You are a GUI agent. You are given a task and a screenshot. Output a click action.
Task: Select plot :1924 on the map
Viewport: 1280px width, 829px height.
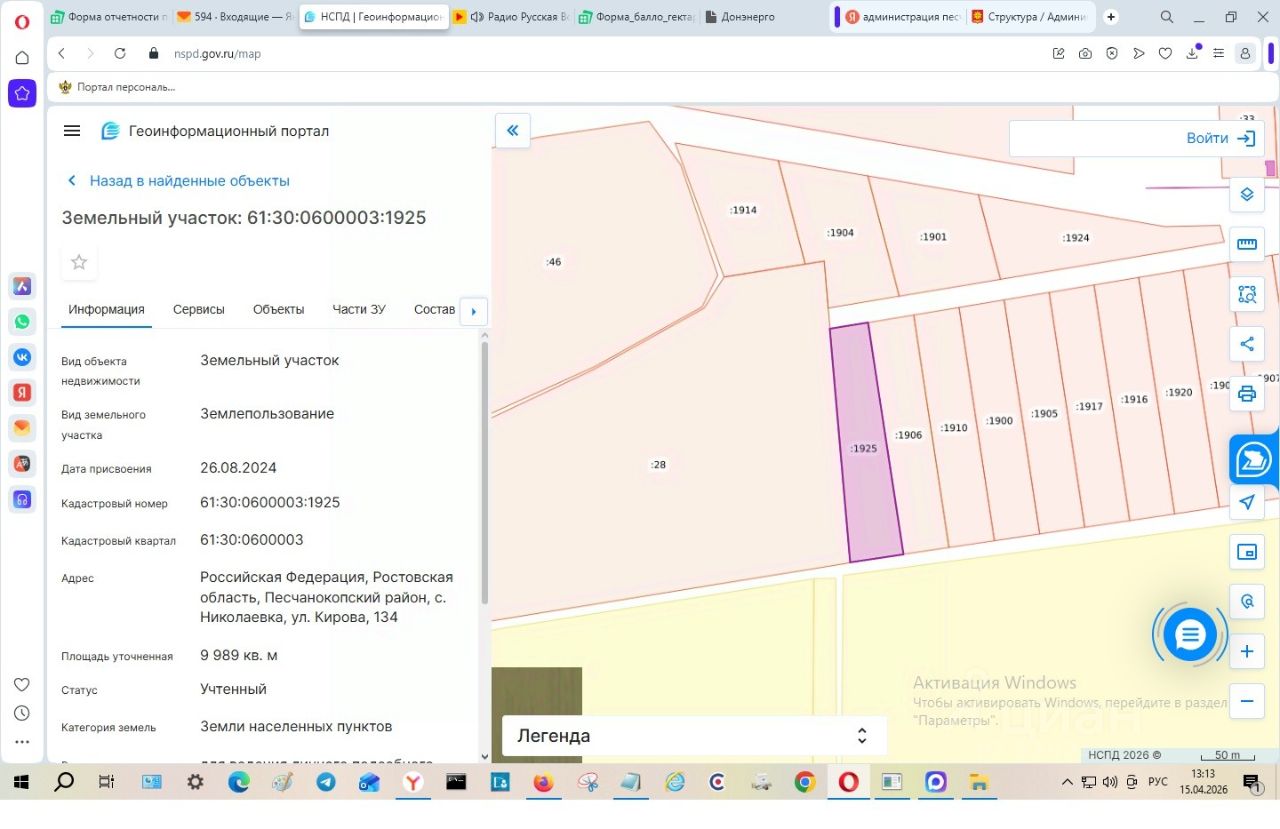coord(1075,238)
